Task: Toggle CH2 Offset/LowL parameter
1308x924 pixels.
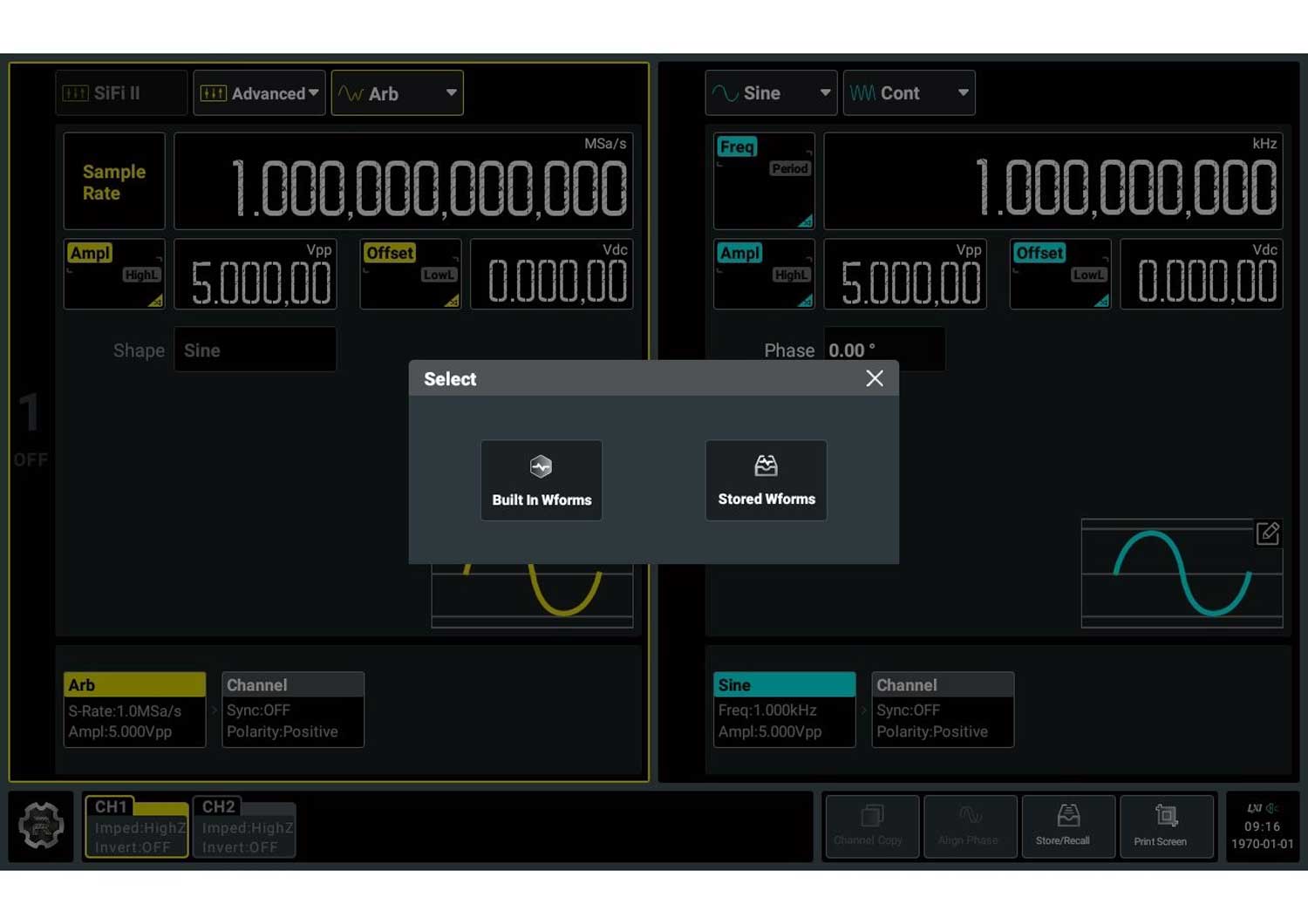Action: 1060,274
